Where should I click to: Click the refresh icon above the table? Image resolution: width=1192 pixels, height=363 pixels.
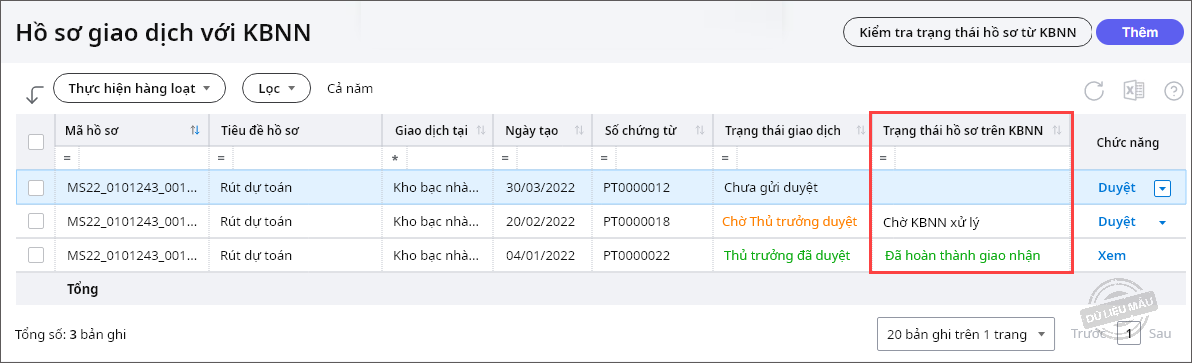(1093, 90)
